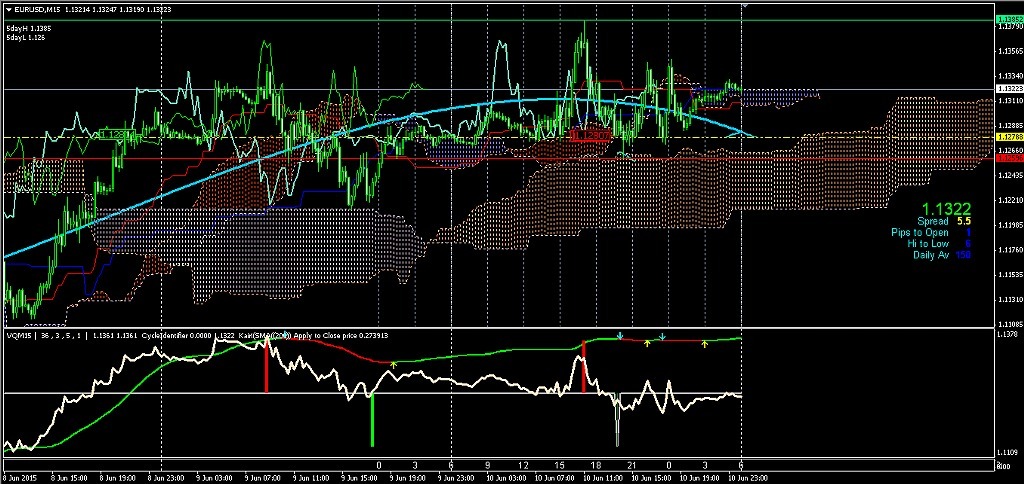Select the second red vertical signal bar
This screenshot has height=484, width=1024.
[x=584, y=368]
